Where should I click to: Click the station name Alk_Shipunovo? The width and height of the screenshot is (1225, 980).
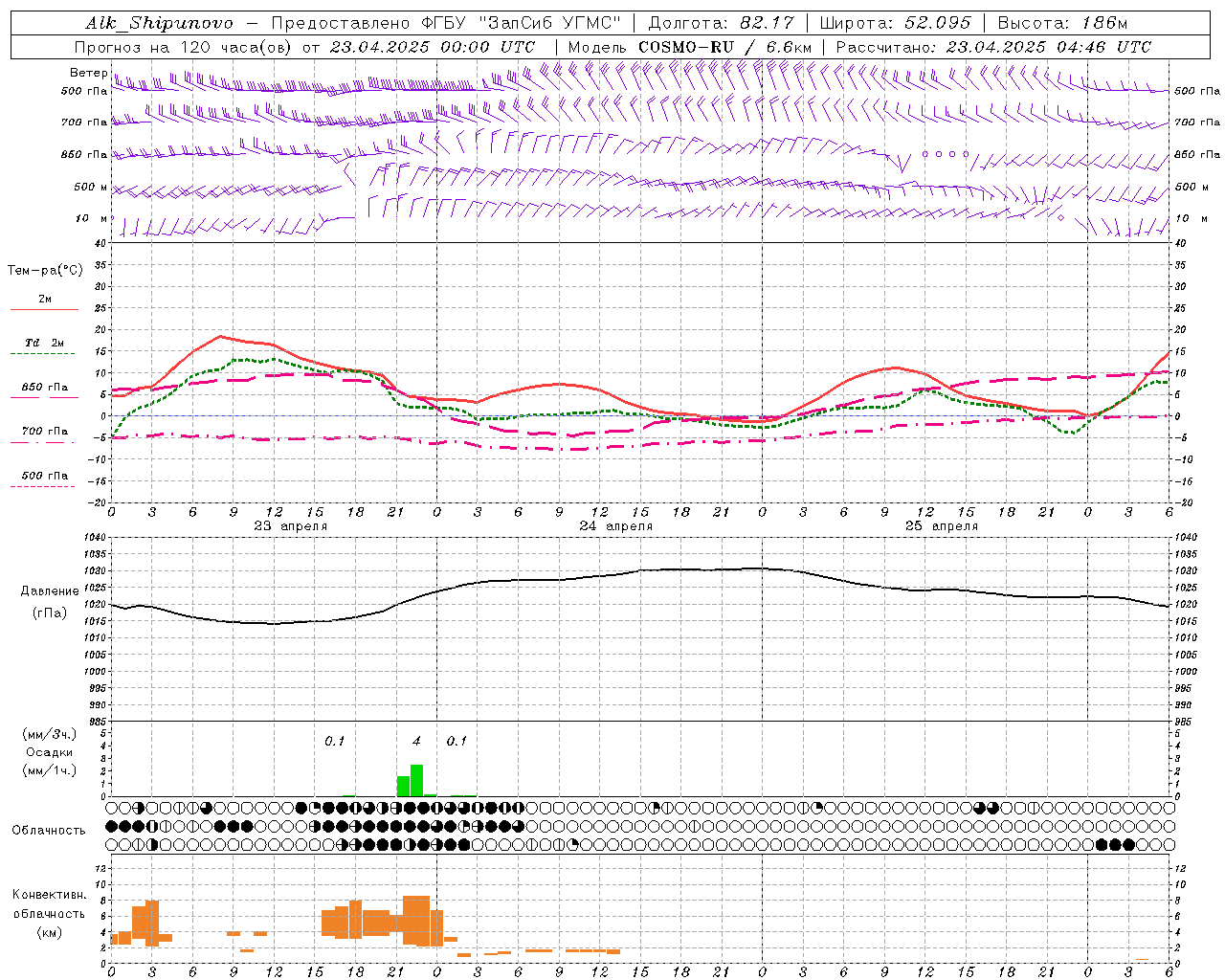click(159, 23)
